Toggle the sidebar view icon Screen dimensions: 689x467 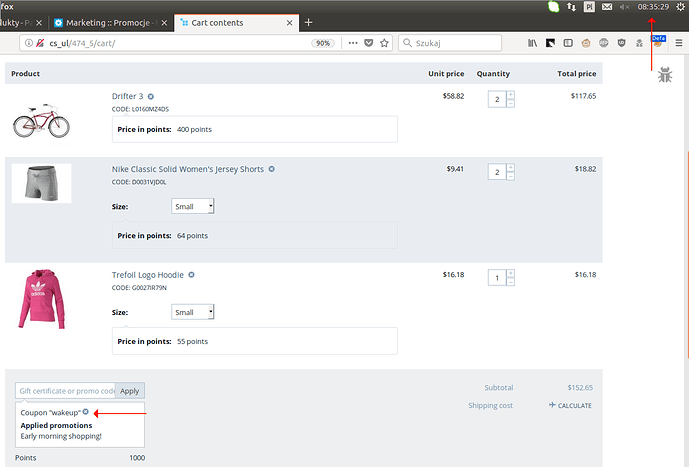(568, 43)
